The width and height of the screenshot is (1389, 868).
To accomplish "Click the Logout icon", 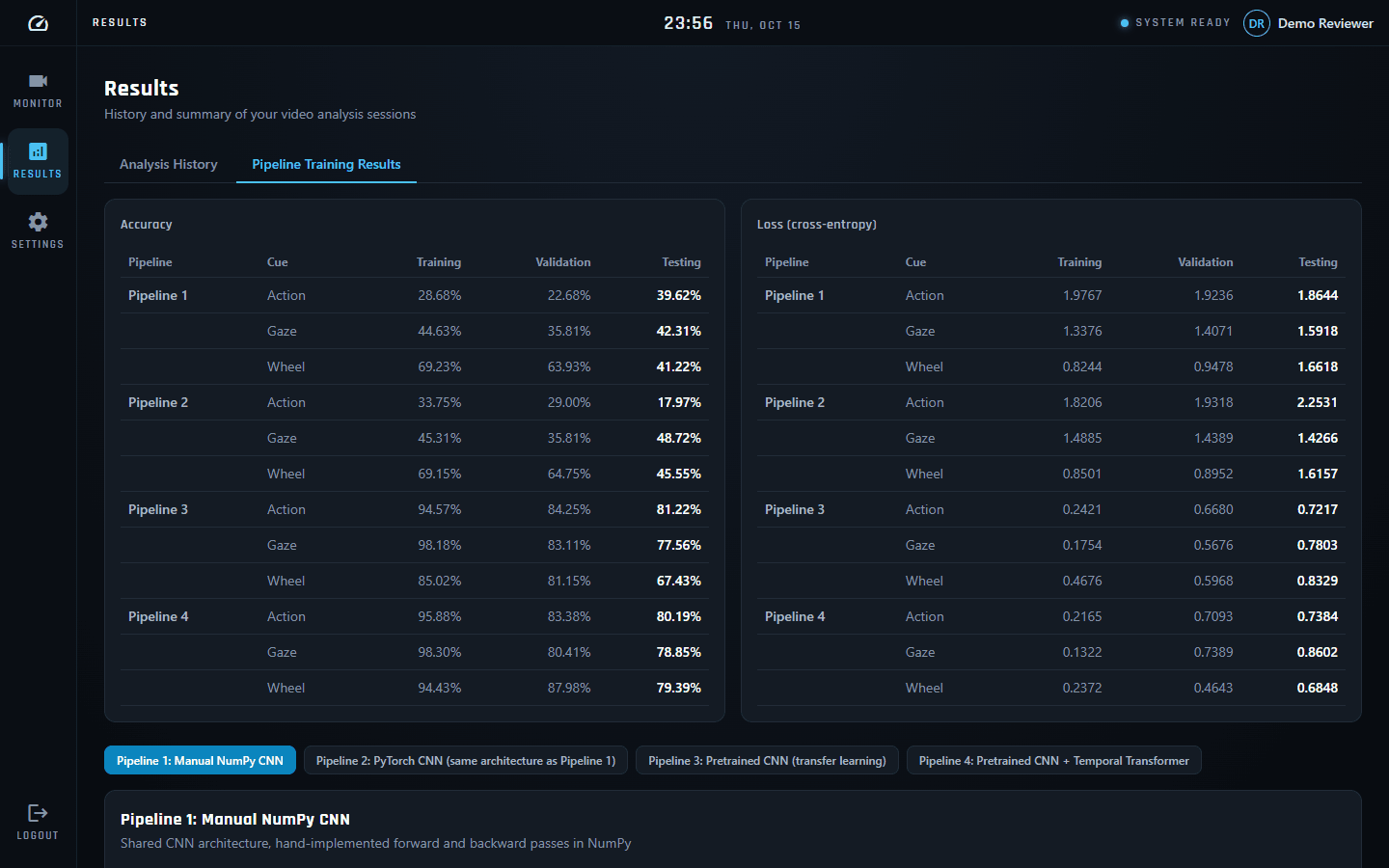I will click(38, 813).
